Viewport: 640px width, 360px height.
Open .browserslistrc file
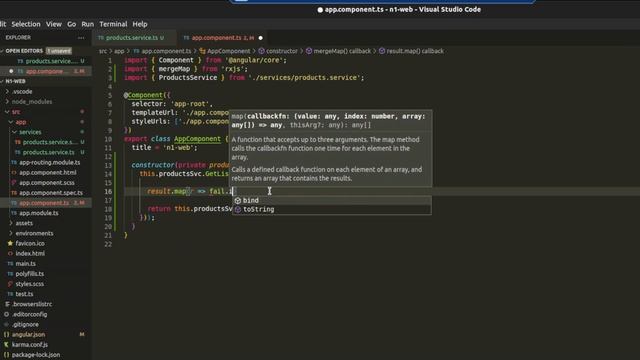tap(32, 304)
